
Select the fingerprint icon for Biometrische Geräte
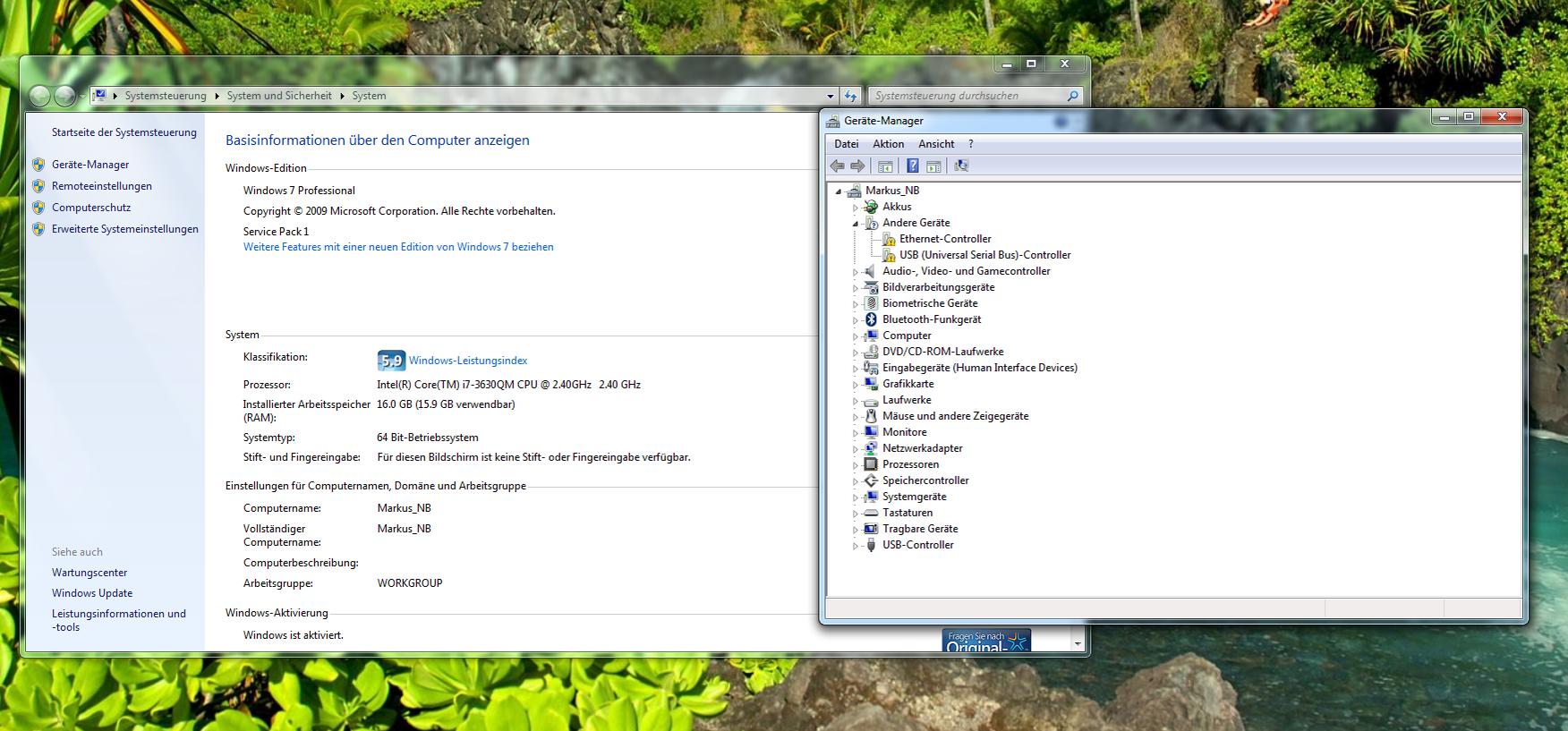click(x=871, y=303)
